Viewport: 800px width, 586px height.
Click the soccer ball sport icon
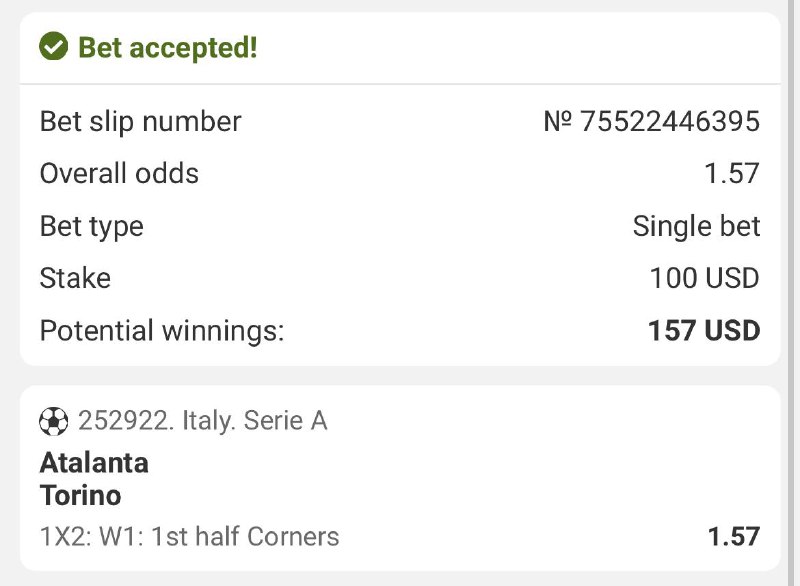click(53, 421)
